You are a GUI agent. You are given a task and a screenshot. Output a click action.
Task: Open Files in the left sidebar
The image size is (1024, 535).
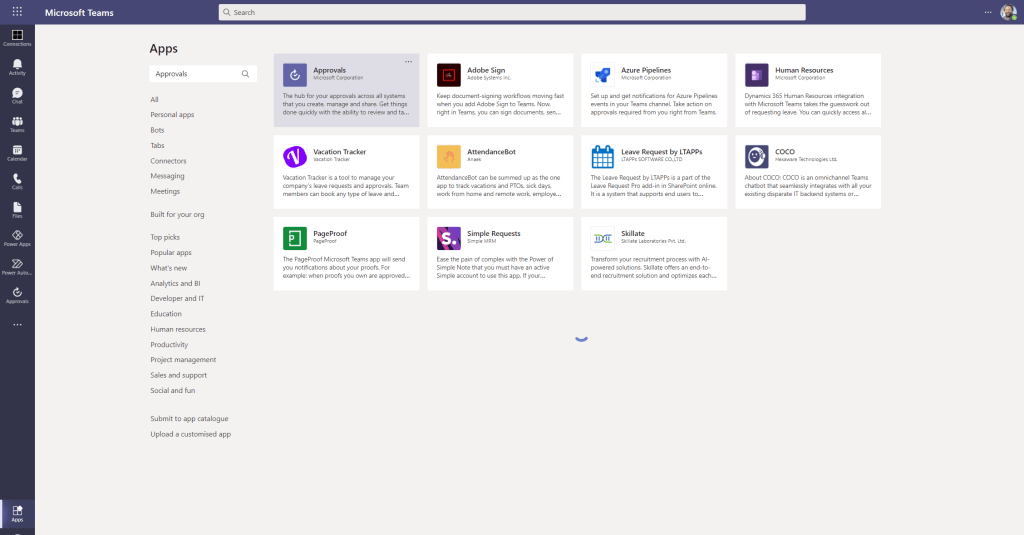(x=17, y=209)
